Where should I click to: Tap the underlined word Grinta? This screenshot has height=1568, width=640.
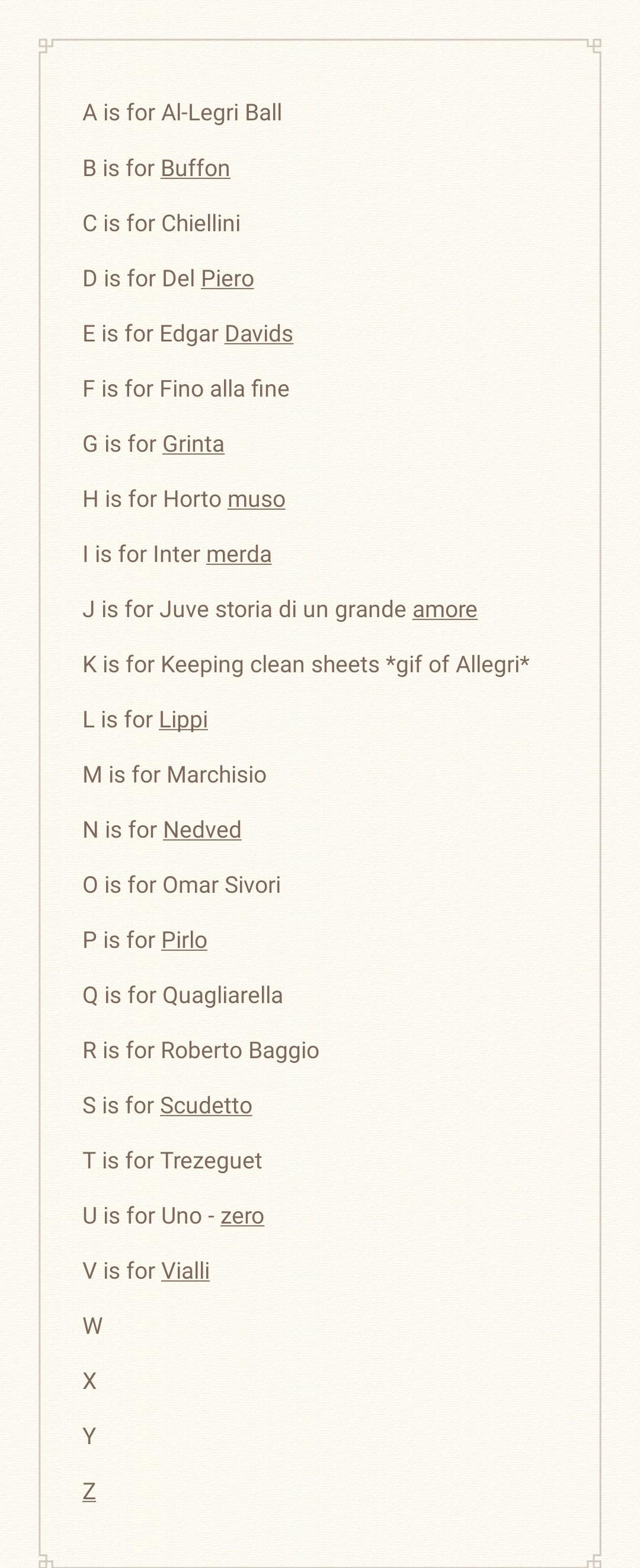(193, 445)
